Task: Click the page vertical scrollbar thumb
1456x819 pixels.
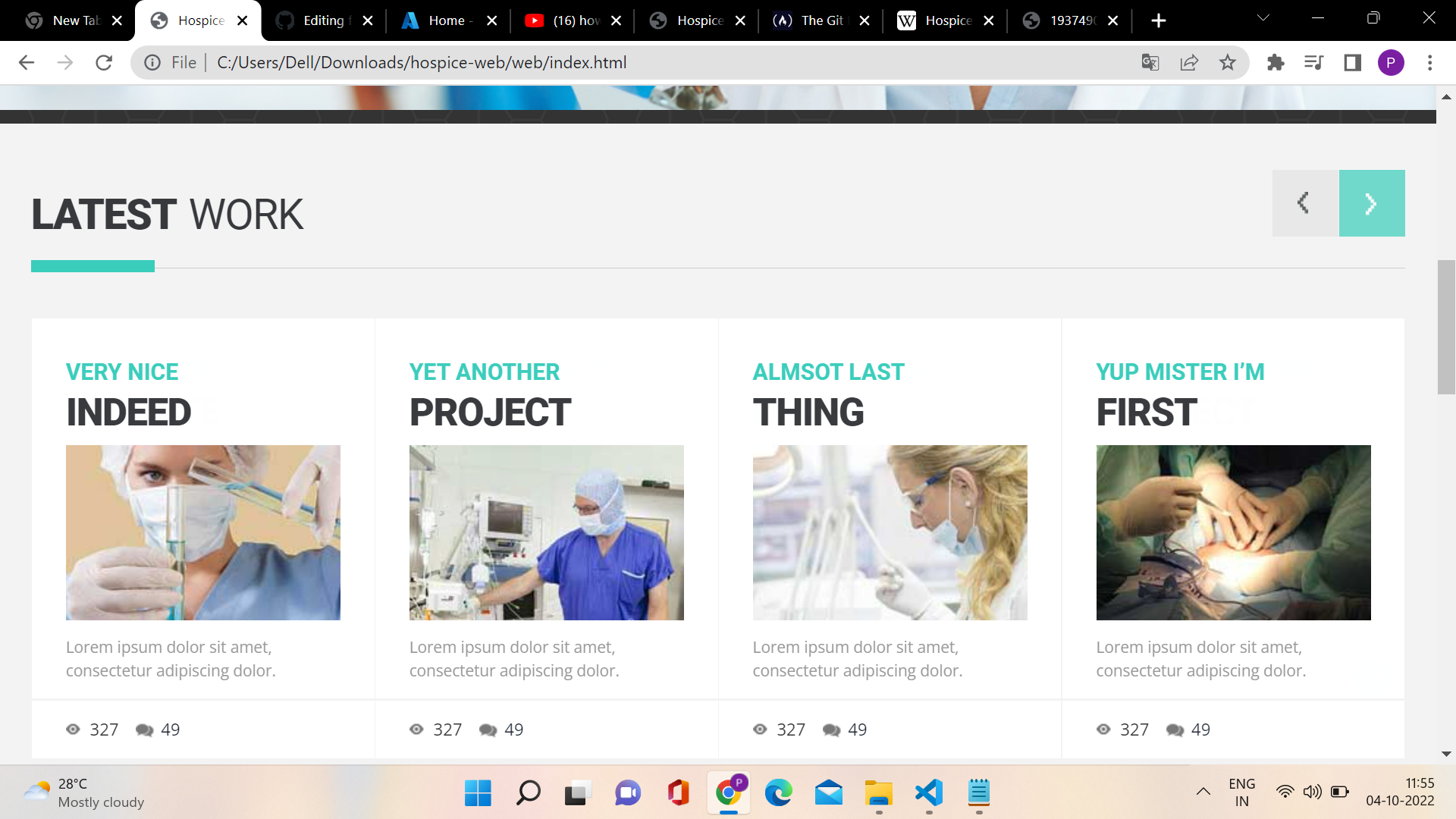Action: coord(1446,327)
